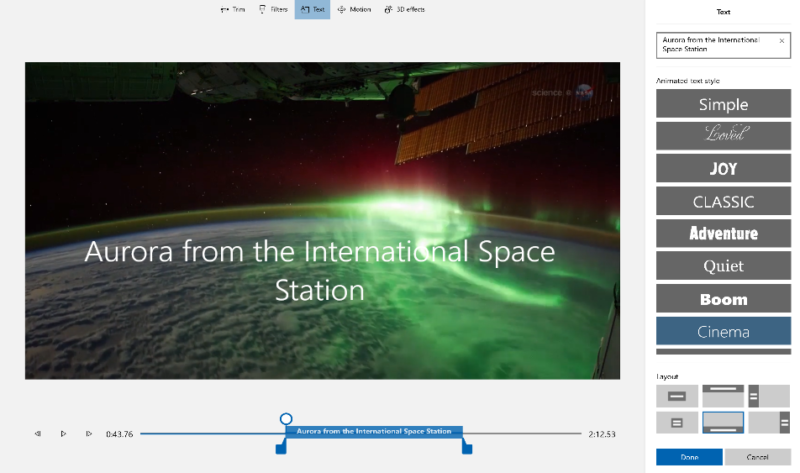Viewport: 800px width, 473px height.
Task: Open the 3D effects tool
Action: 404,9
